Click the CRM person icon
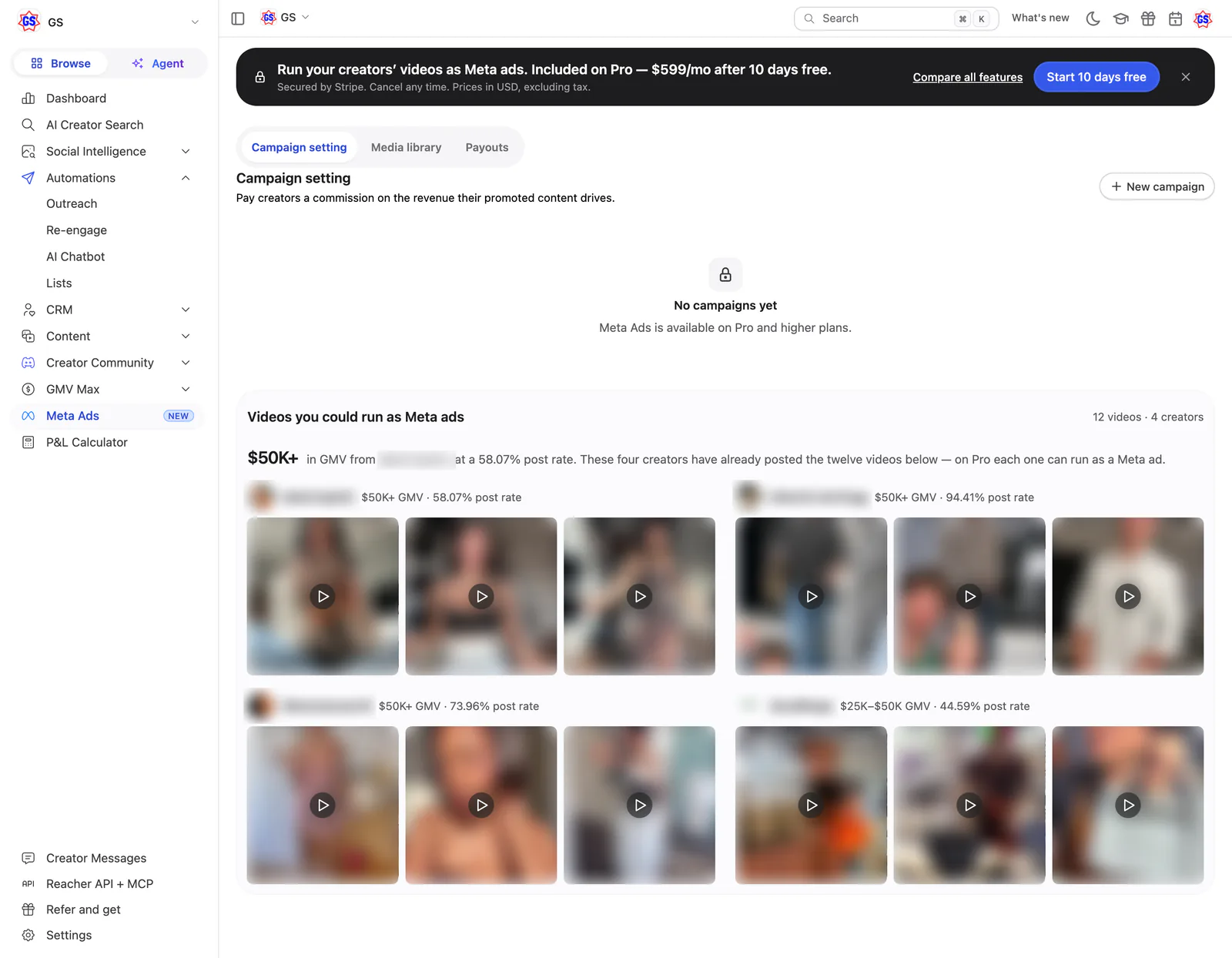 [28, 310]
